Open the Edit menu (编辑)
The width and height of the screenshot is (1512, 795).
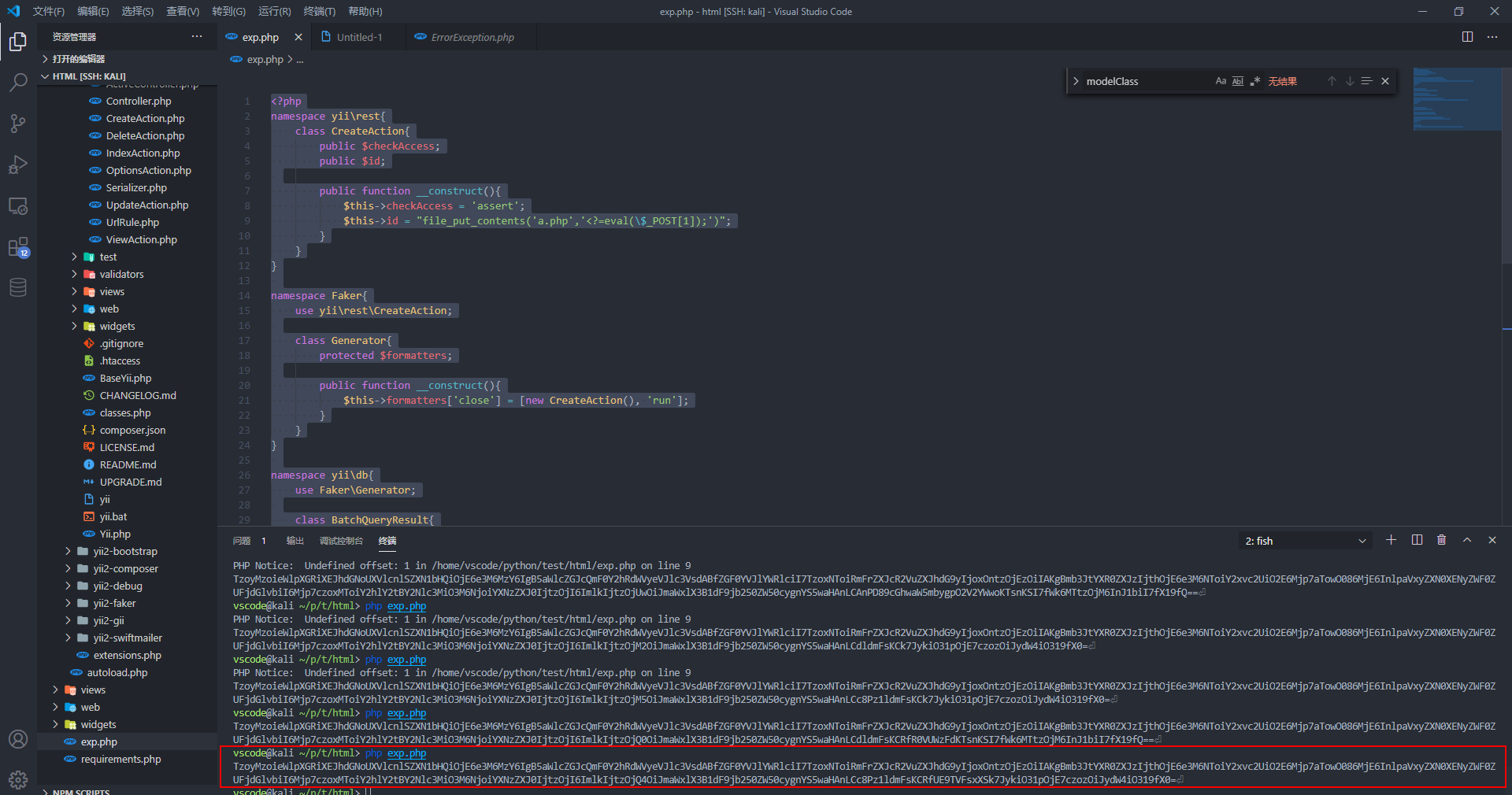(93, 11)
